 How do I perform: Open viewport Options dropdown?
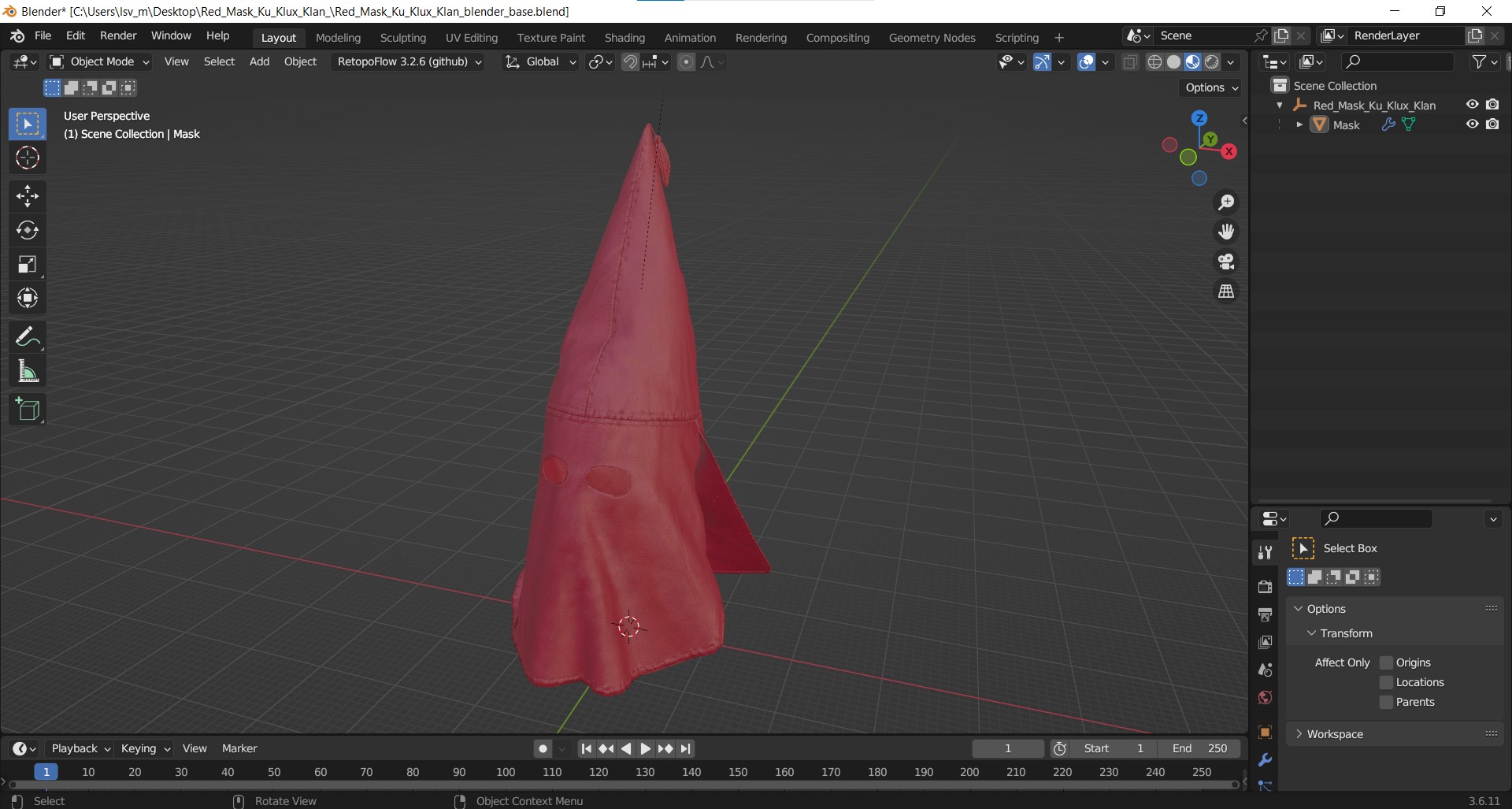(1211, 87)
